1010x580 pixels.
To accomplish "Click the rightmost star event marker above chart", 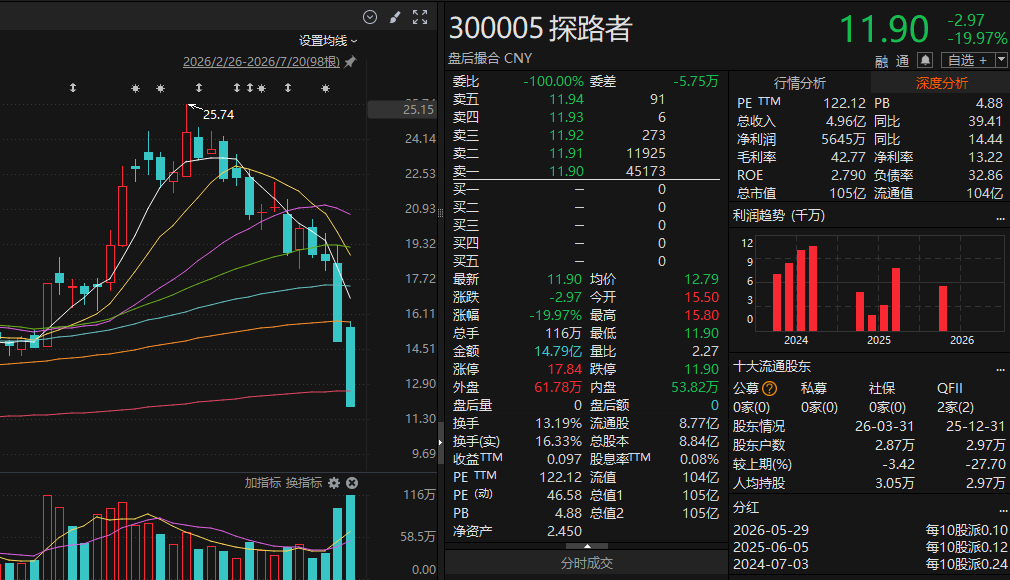I will pyautogui.click(x=325, y=88).
